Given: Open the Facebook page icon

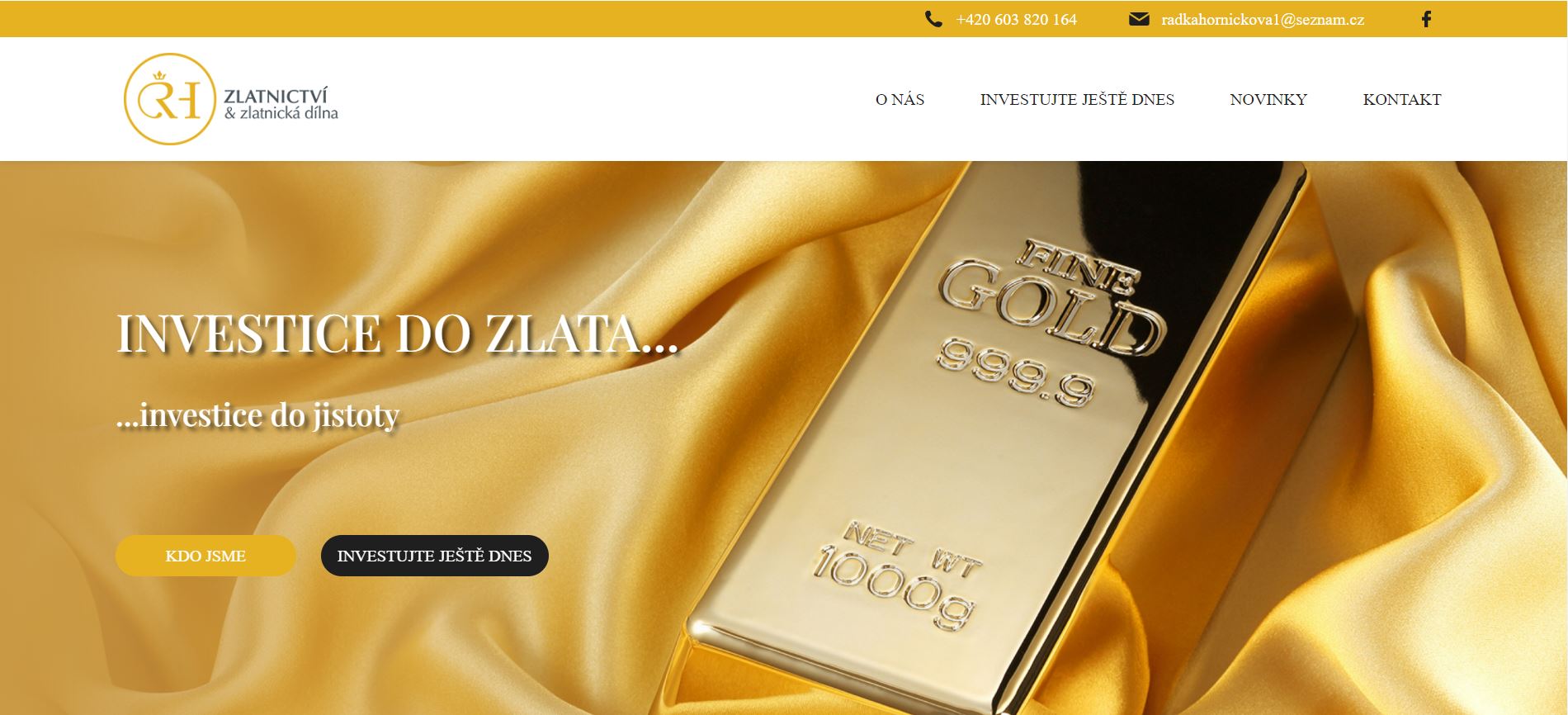Looking at the screenshot, I should (x=1426, y=19).
